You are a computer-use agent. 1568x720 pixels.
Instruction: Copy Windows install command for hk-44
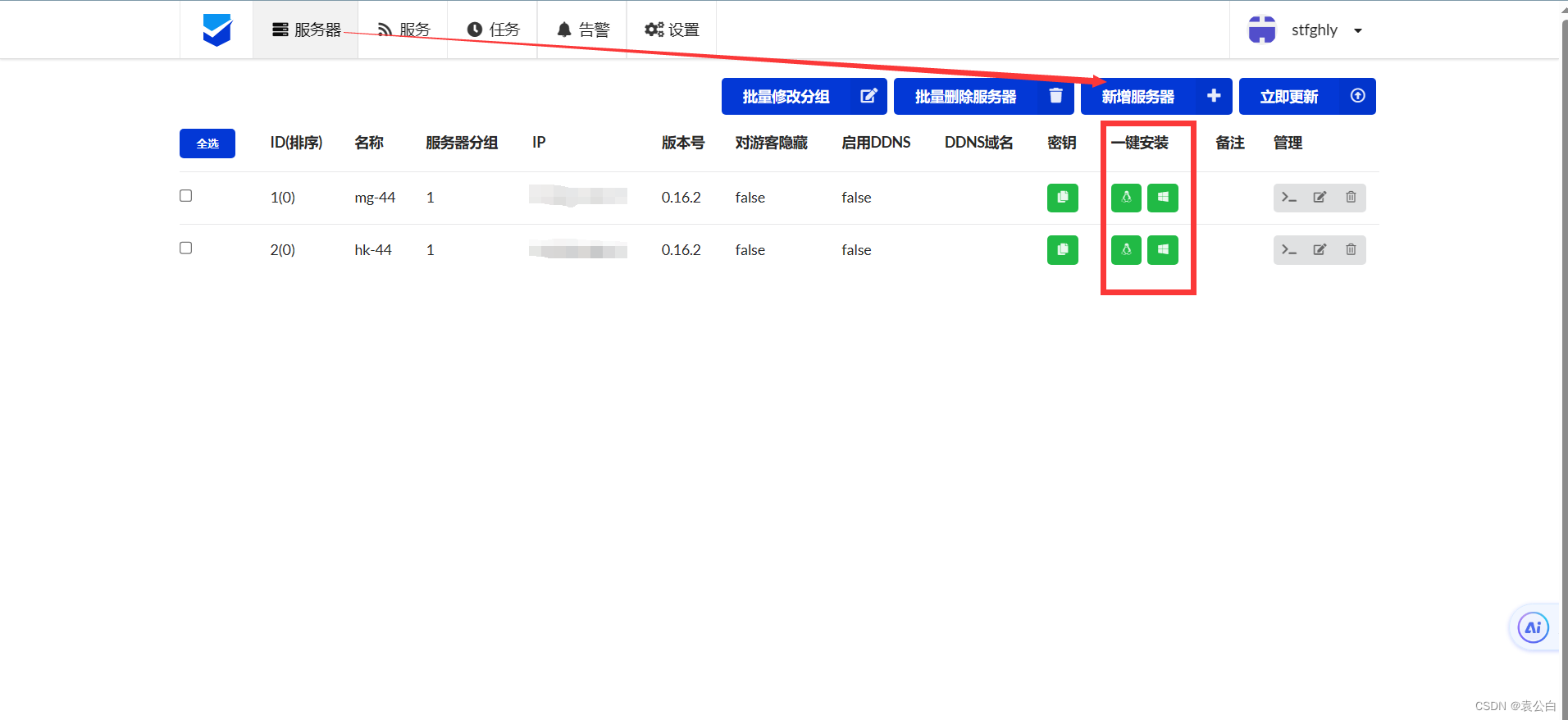[1162, 250]
